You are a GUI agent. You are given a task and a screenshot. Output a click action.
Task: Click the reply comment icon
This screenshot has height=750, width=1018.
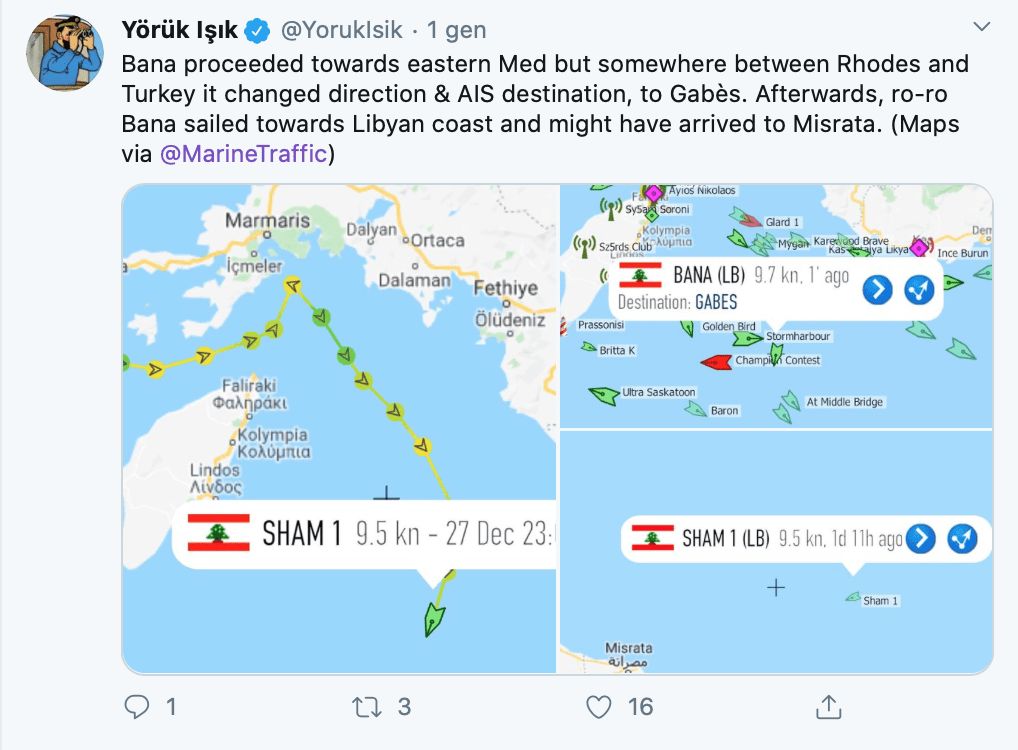click(x=137, y=707)
